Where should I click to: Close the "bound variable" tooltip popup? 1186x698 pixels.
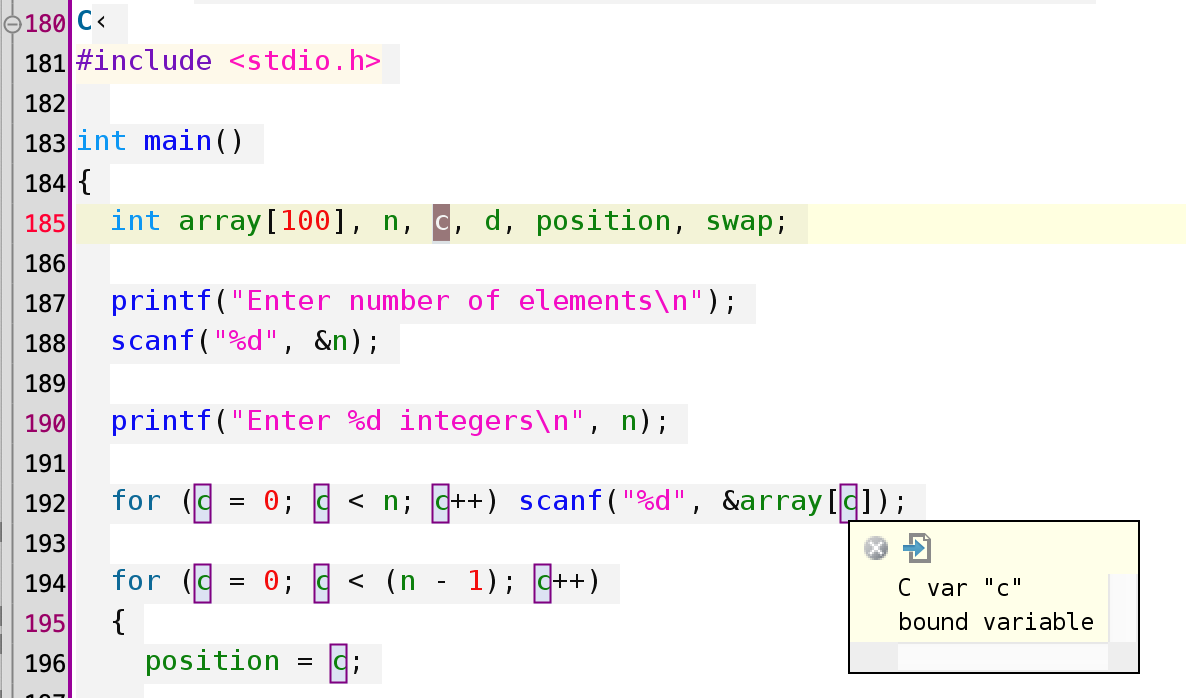[876, 548]
